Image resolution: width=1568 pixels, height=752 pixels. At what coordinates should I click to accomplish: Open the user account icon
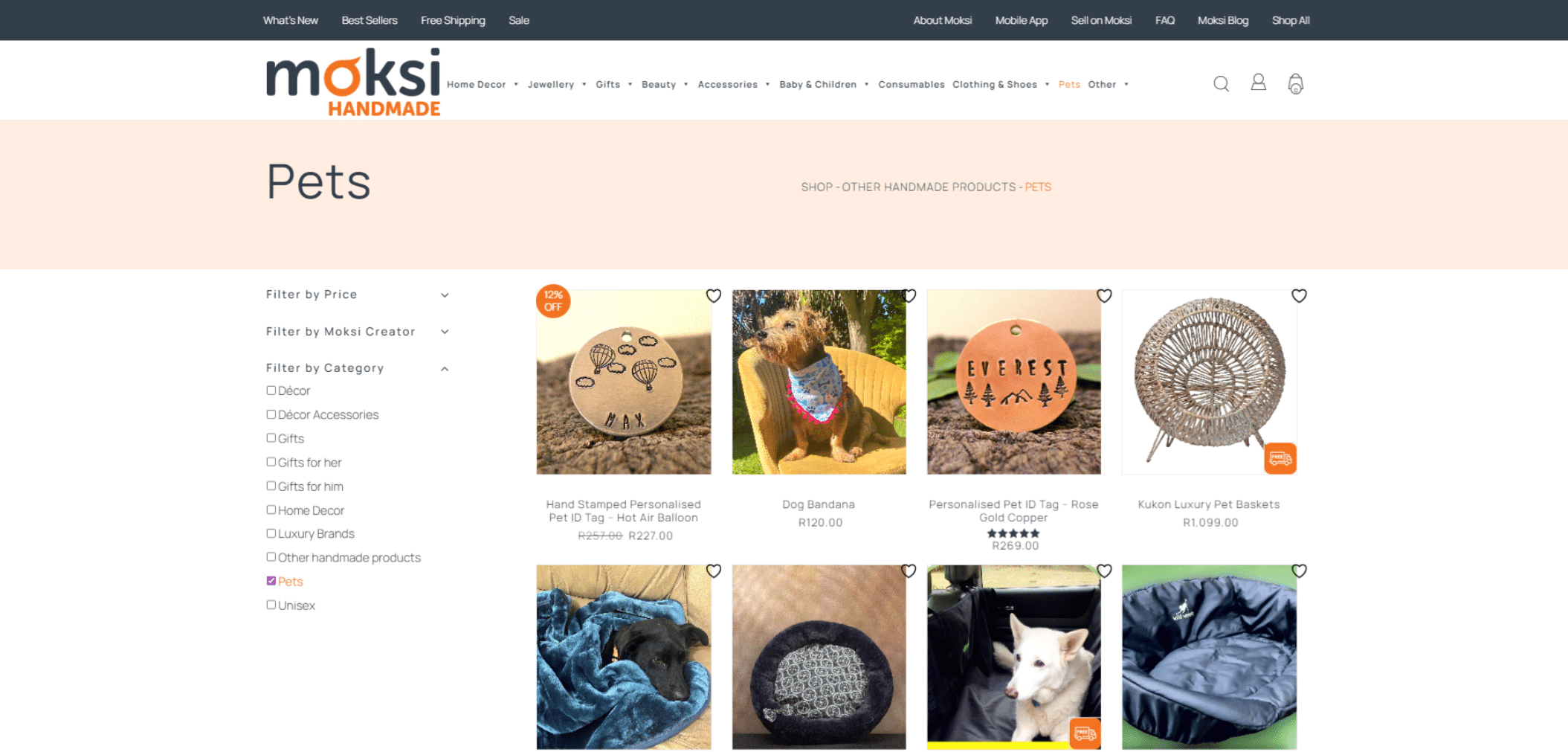click(x=1258, y=83)
